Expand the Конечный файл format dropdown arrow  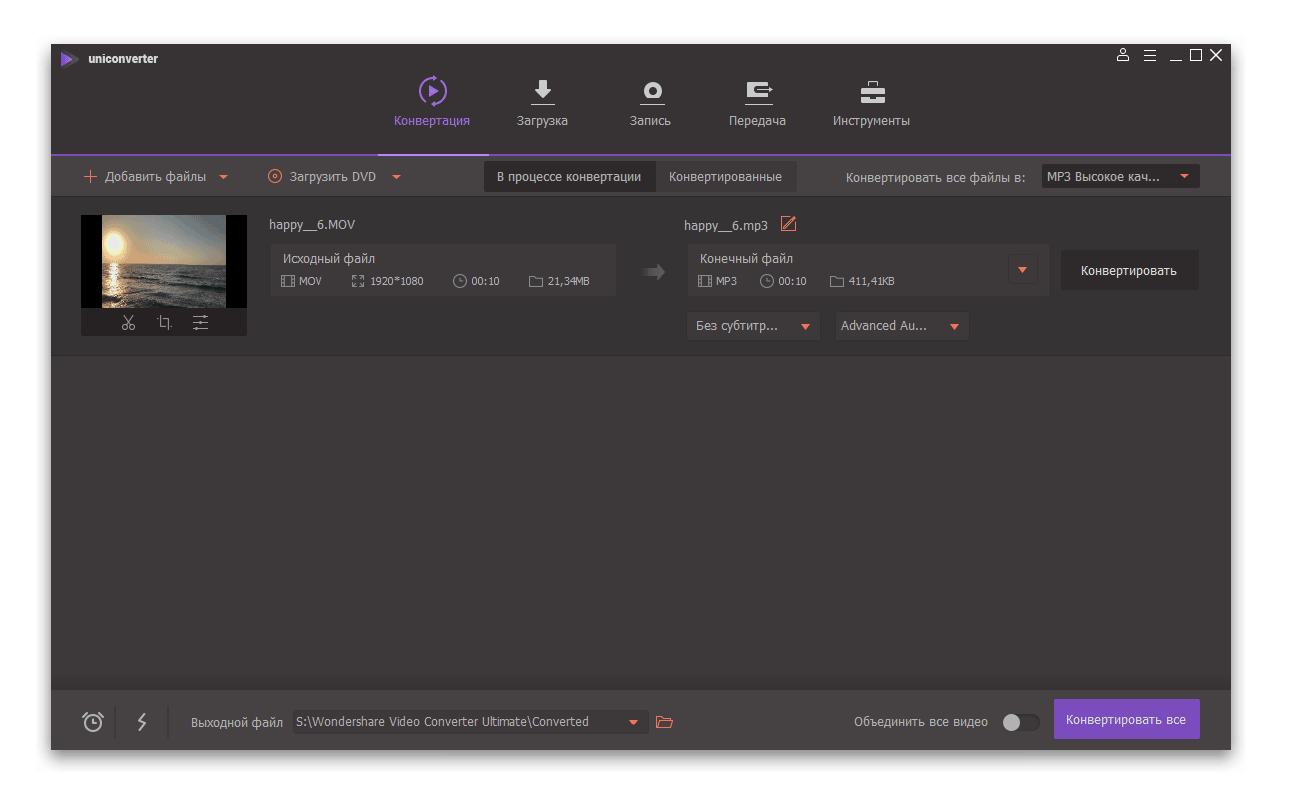click(x=1022, y=270)
